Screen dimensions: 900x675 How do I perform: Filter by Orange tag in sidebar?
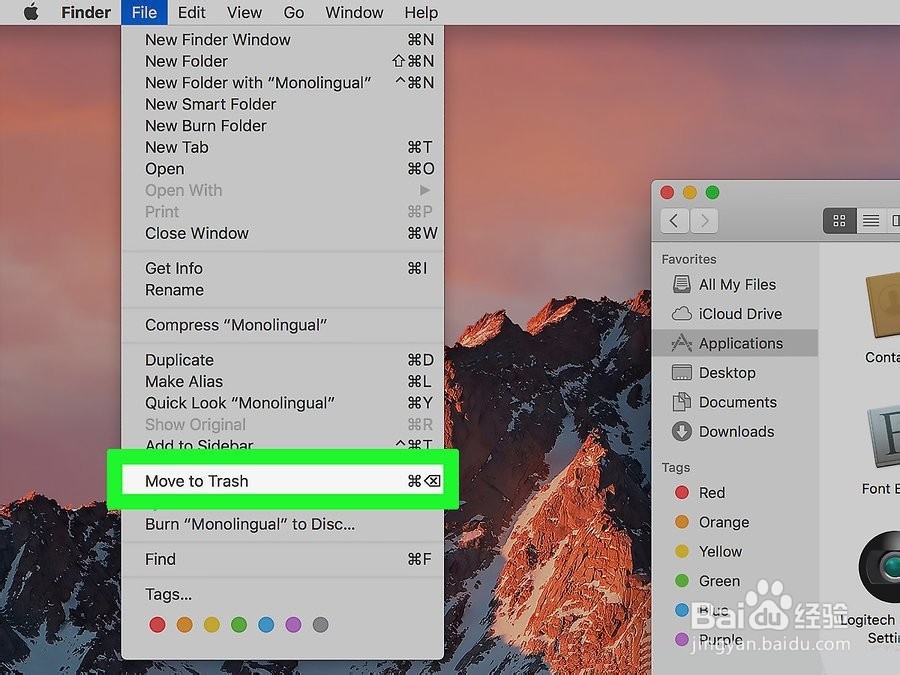[735, 522]
